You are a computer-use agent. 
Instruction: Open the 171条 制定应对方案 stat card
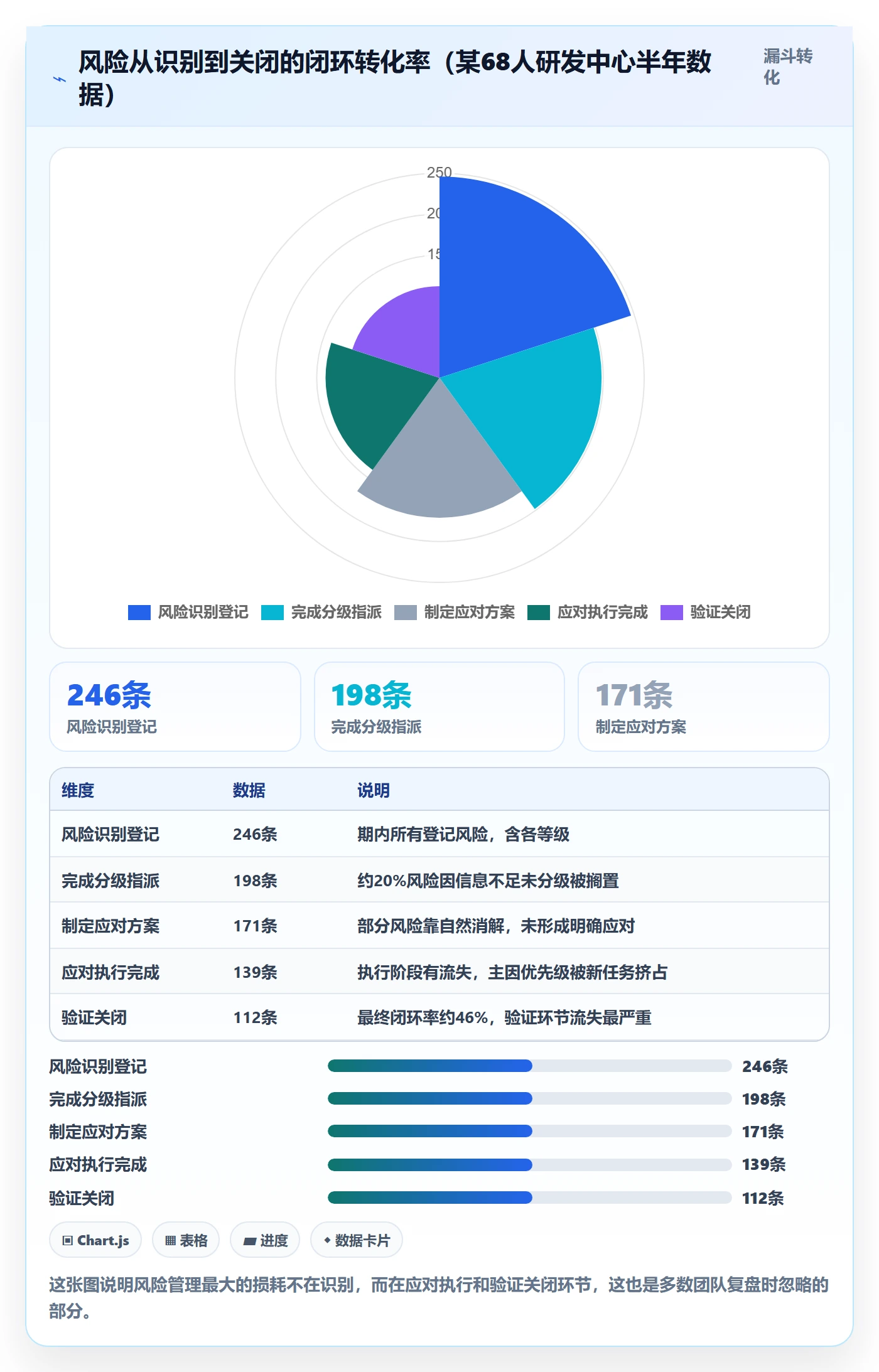click(704, 707)
